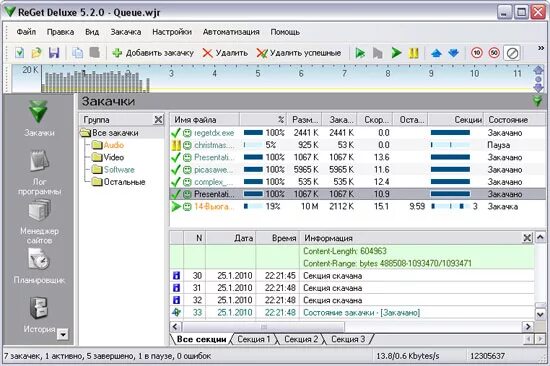550x366 pixels.
Task: Open Закачка menu
Action: point(126,32)
